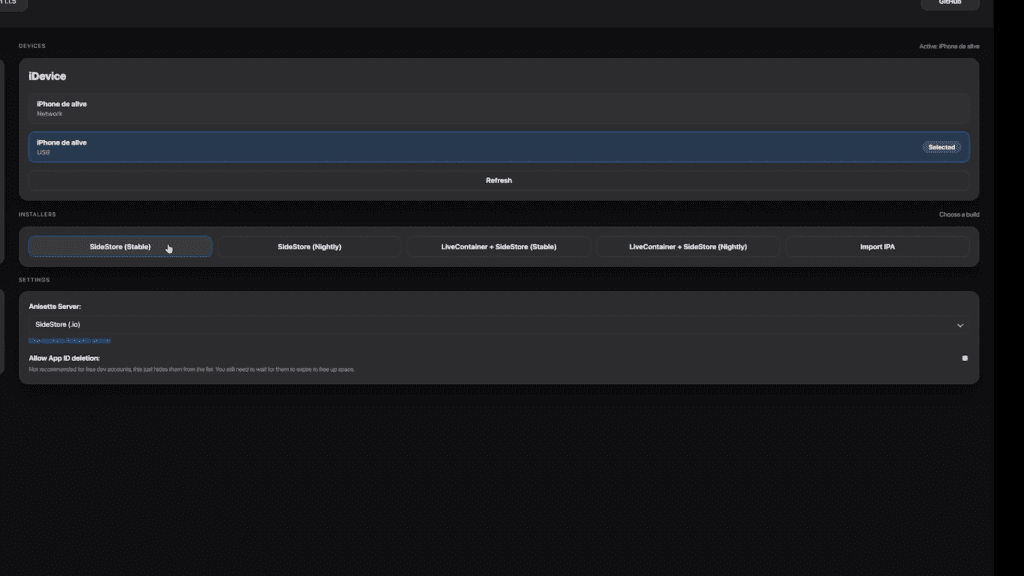Select the SideStore (Stable) installer build
The width and height of the screenshot is (1024, 576).
[119, 246]
